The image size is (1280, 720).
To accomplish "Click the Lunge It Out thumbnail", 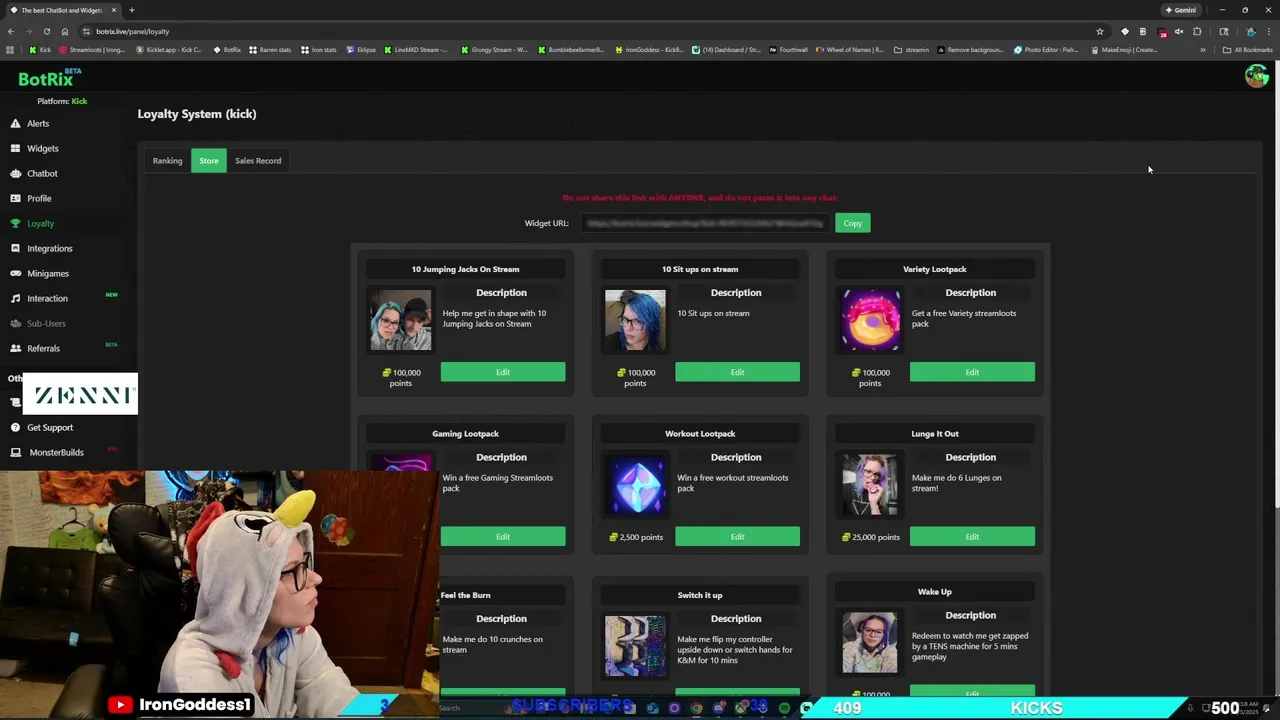I will [870, 485].
